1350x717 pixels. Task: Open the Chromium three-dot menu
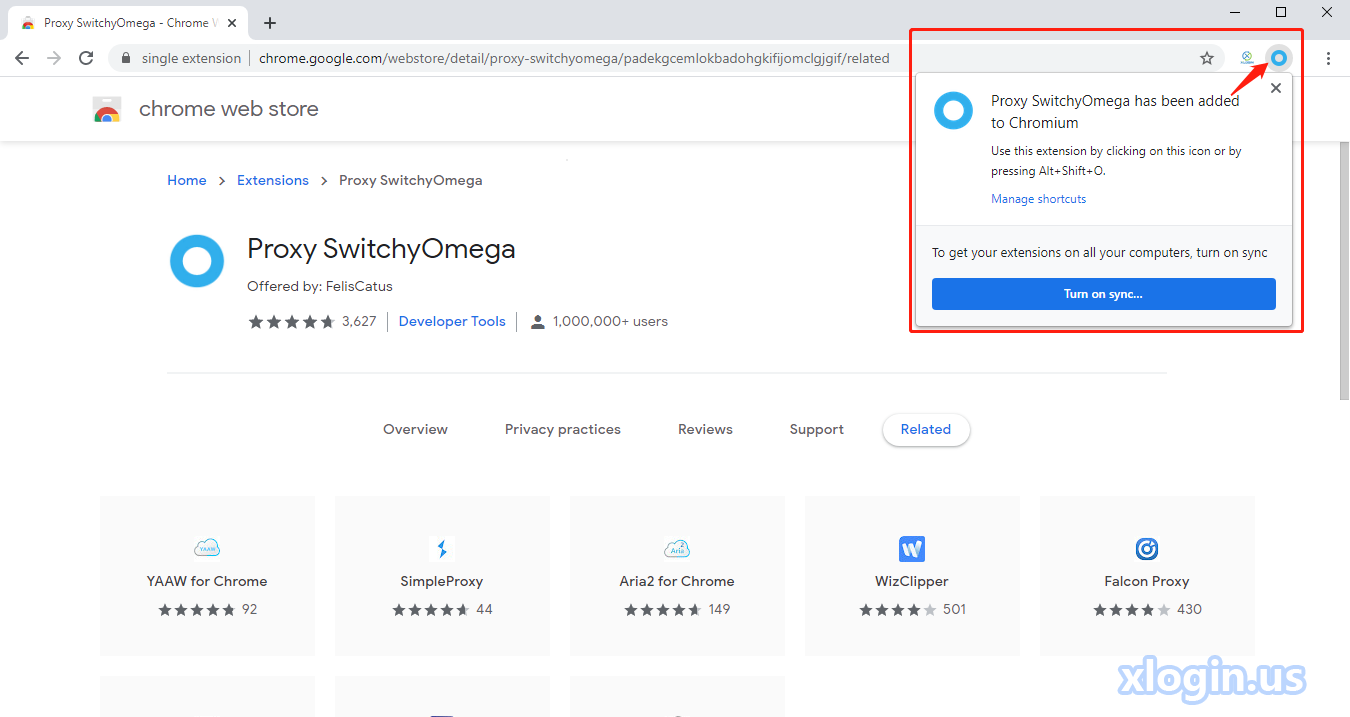click(1328, 58)
